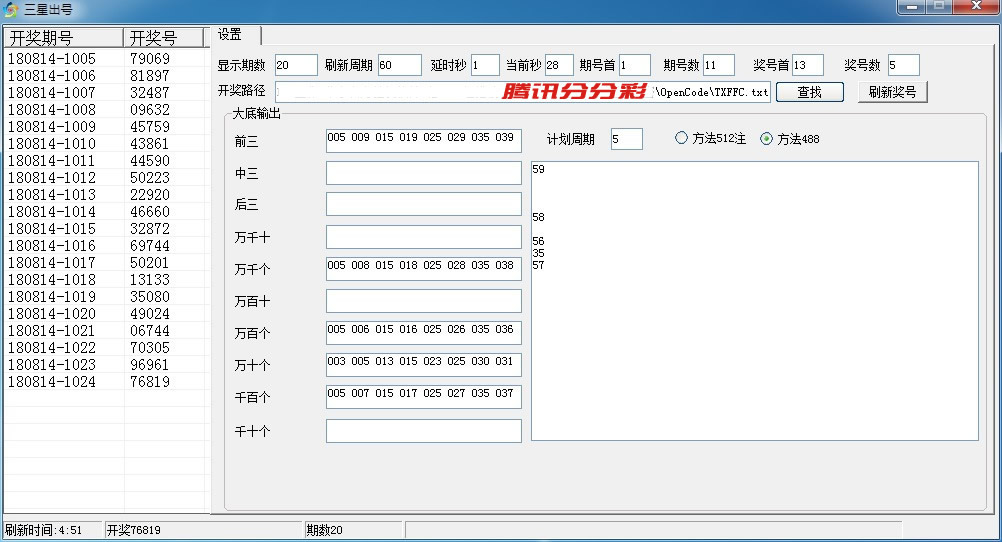Viewport: 1002px width, 542px height.
Task: Click the 开奖期号 column header
Action: pyautogui.click(x=63, y=38)
